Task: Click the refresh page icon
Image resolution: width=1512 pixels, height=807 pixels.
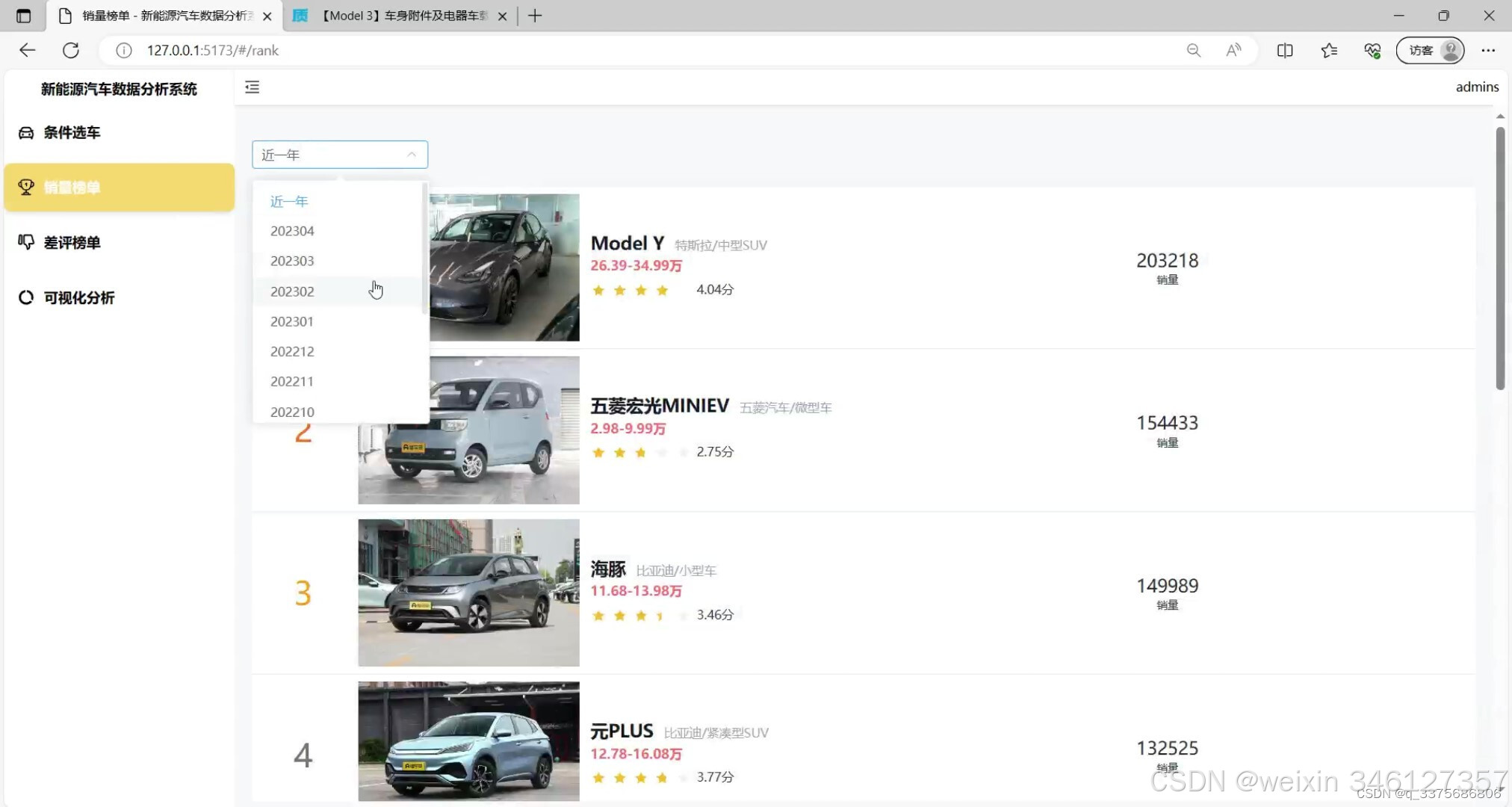Action: 71,50
